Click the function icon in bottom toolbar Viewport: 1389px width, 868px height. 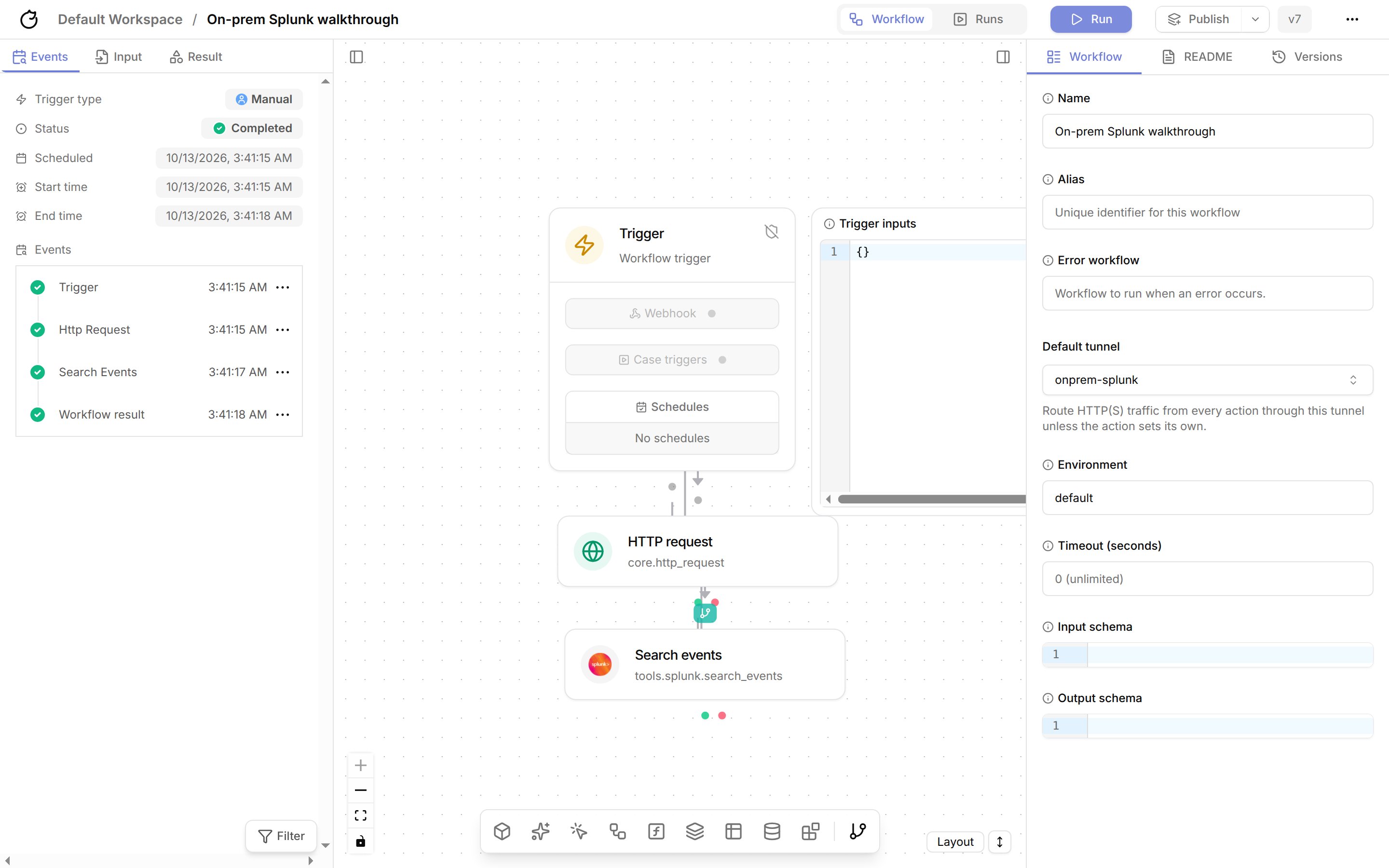(x=656, y=831)
